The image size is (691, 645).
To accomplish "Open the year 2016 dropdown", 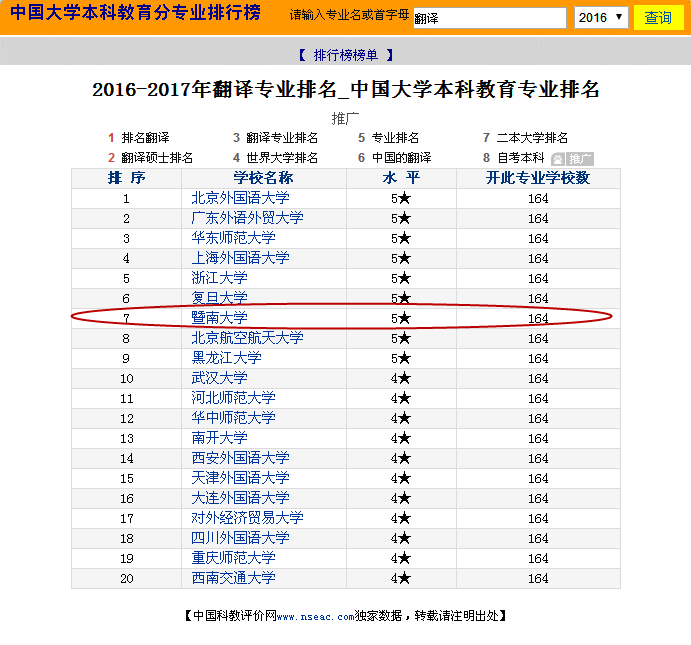I will [601, 18].
